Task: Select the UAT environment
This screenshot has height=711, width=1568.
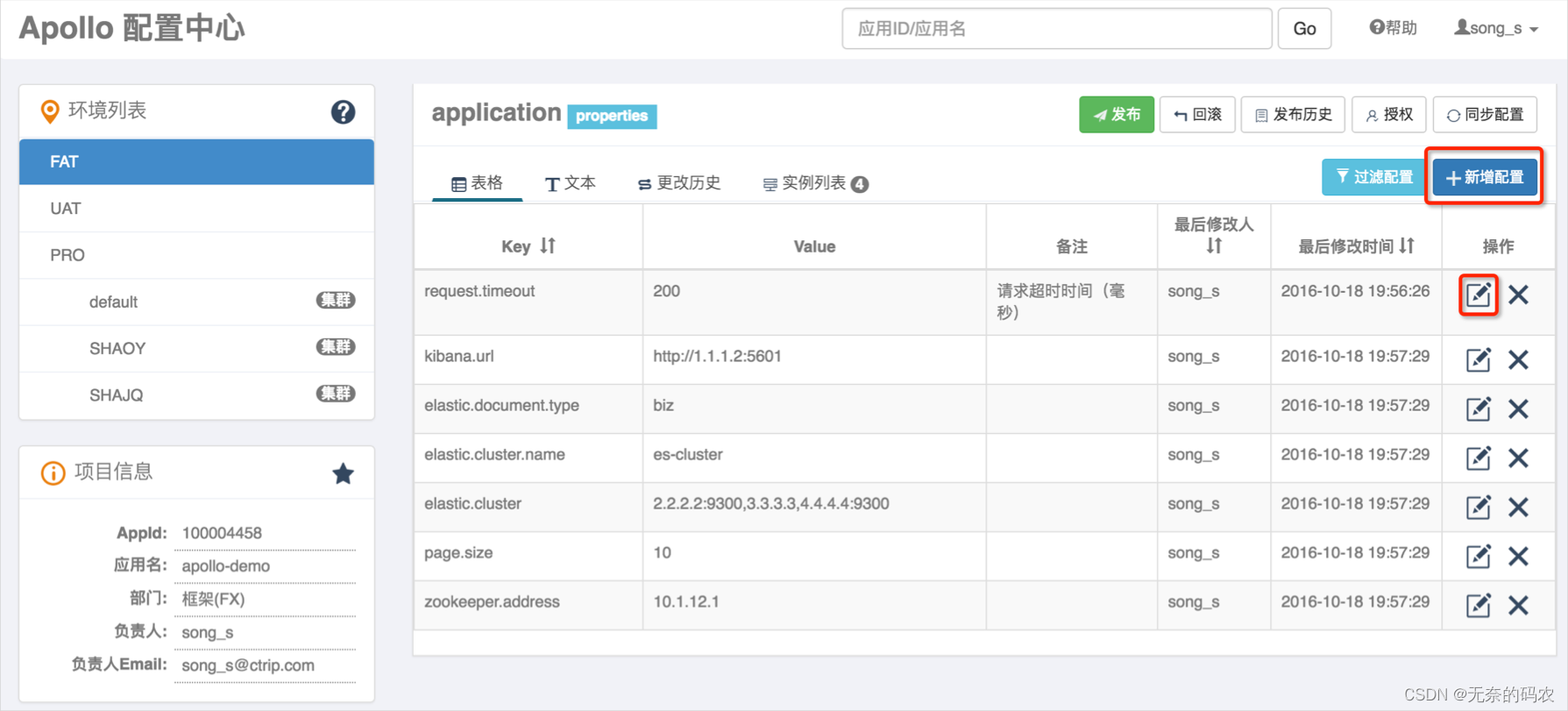Action: tap(196, 209)
